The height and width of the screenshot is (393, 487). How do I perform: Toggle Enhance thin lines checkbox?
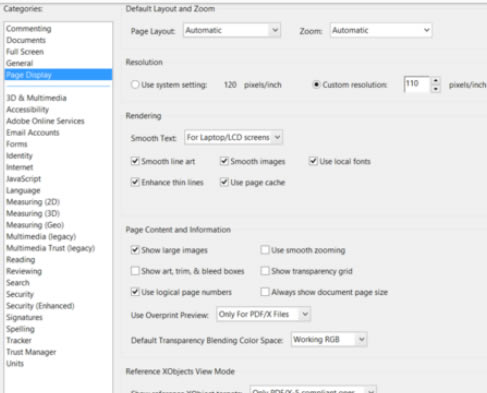click(135, 182)
